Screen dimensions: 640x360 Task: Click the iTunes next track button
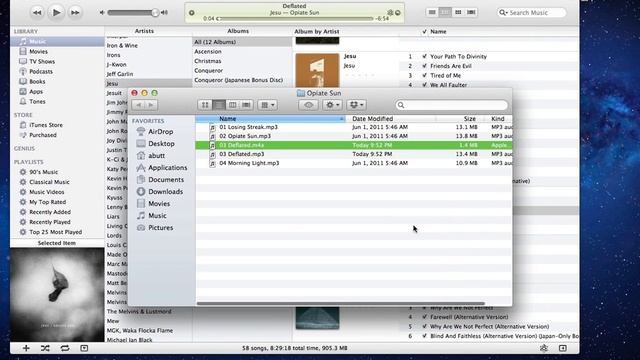pos(75,13)
